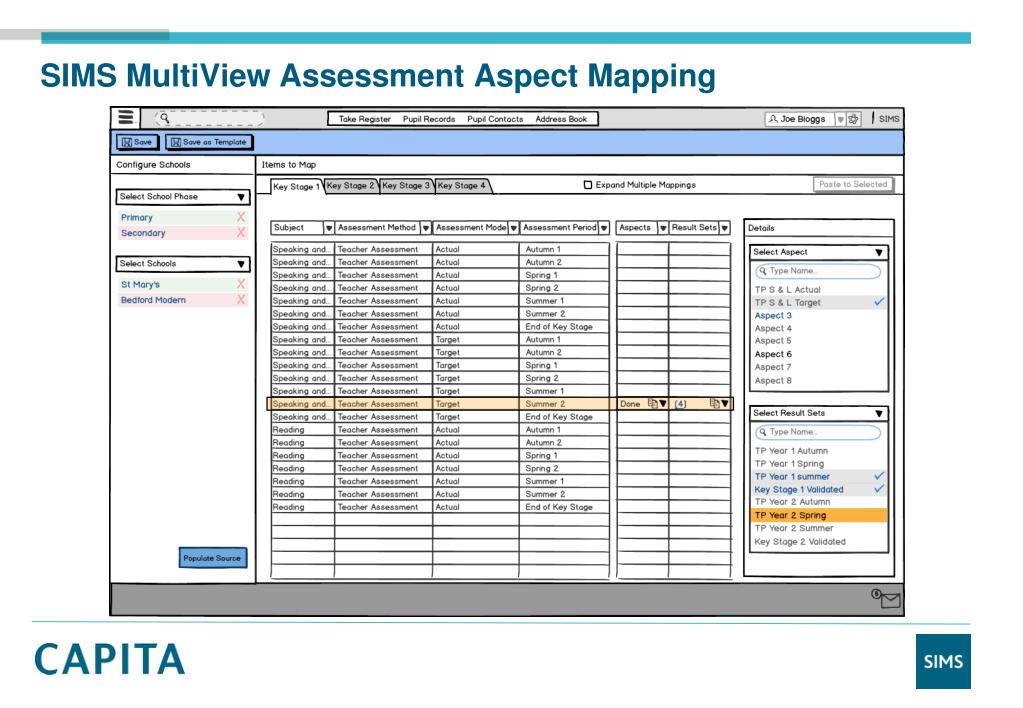Select TP Year 1 Spring result set
This screenshot has height=708, width=1023.
(x=789, y=463)
